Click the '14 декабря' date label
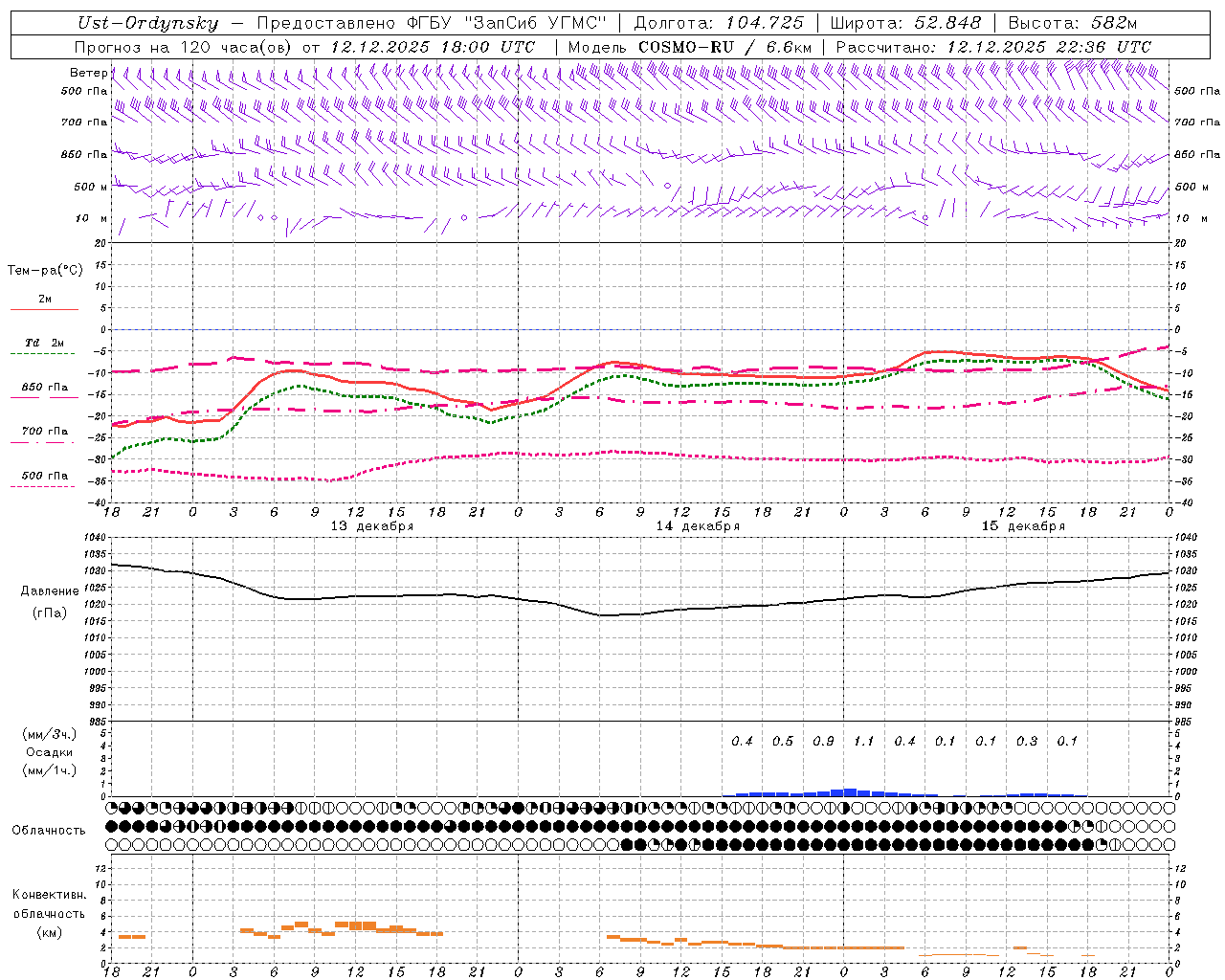 698,526
